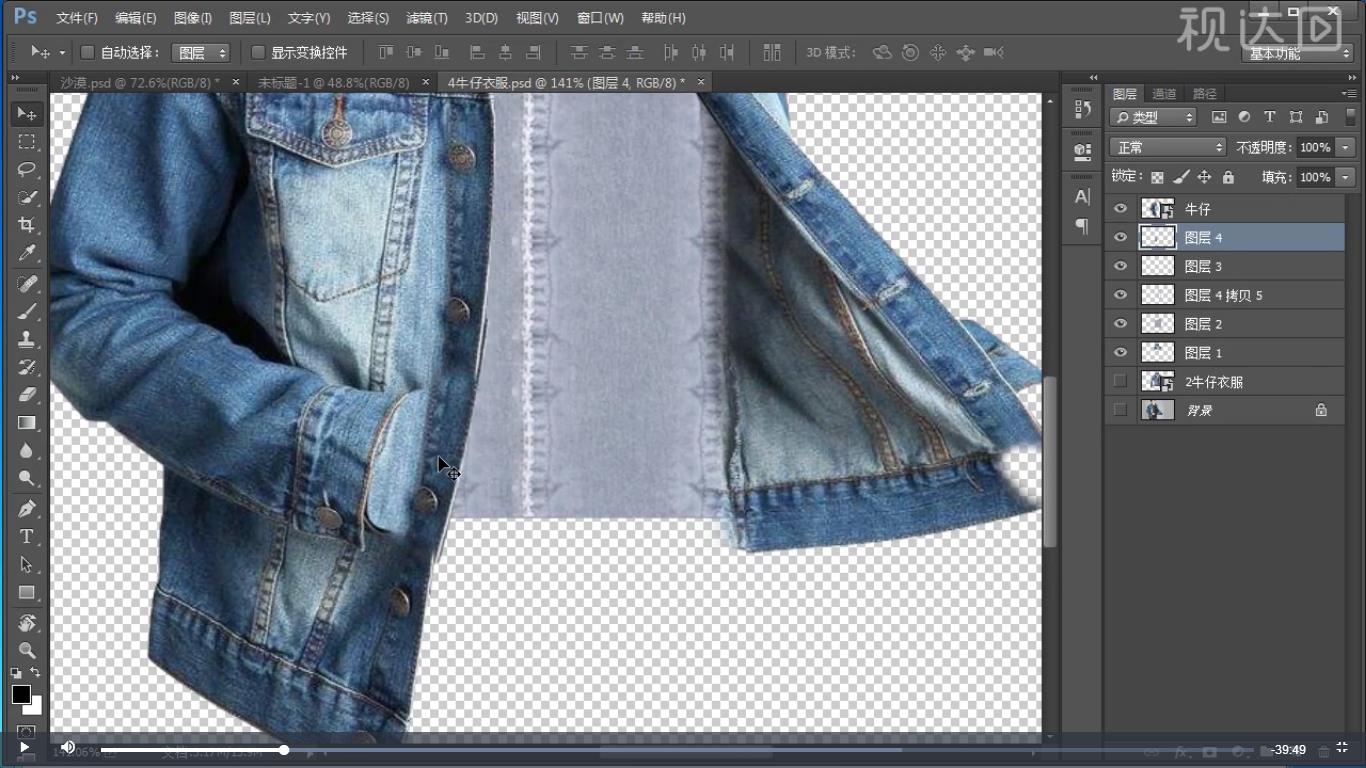Activate the Zoom tool in toolbar
Screen dimensions: 1366x768
pyautogui.click(x=27, y=650)
